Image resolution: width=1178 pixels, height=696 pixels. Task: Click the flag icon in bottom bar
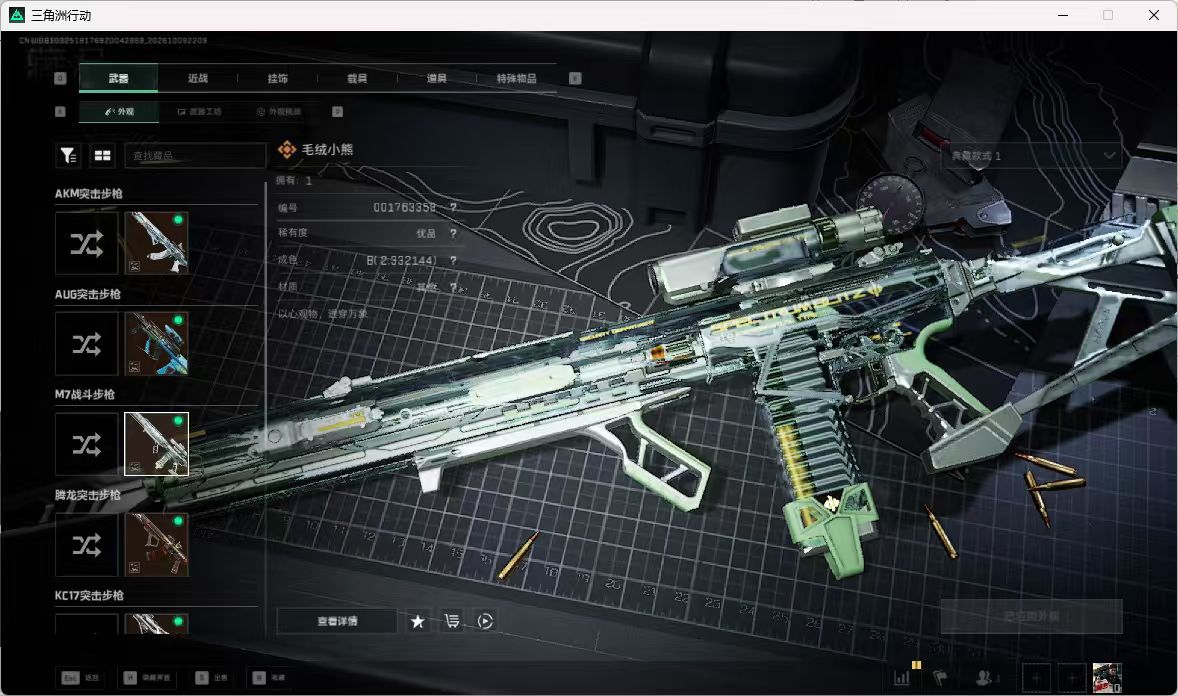(940, 677)
